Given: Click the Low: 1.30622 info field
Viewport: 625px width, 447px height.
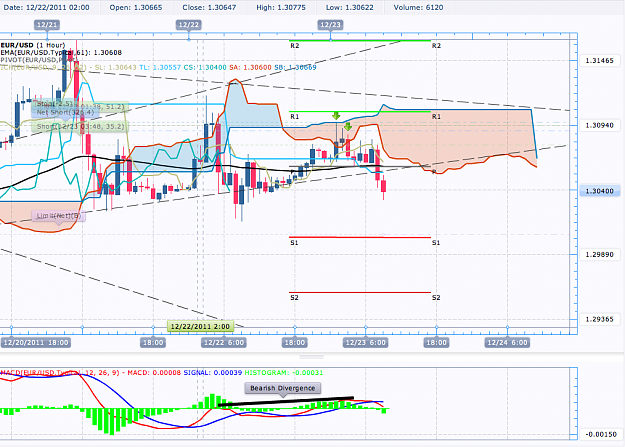Looking at the screenshot, I should (350, 7).
